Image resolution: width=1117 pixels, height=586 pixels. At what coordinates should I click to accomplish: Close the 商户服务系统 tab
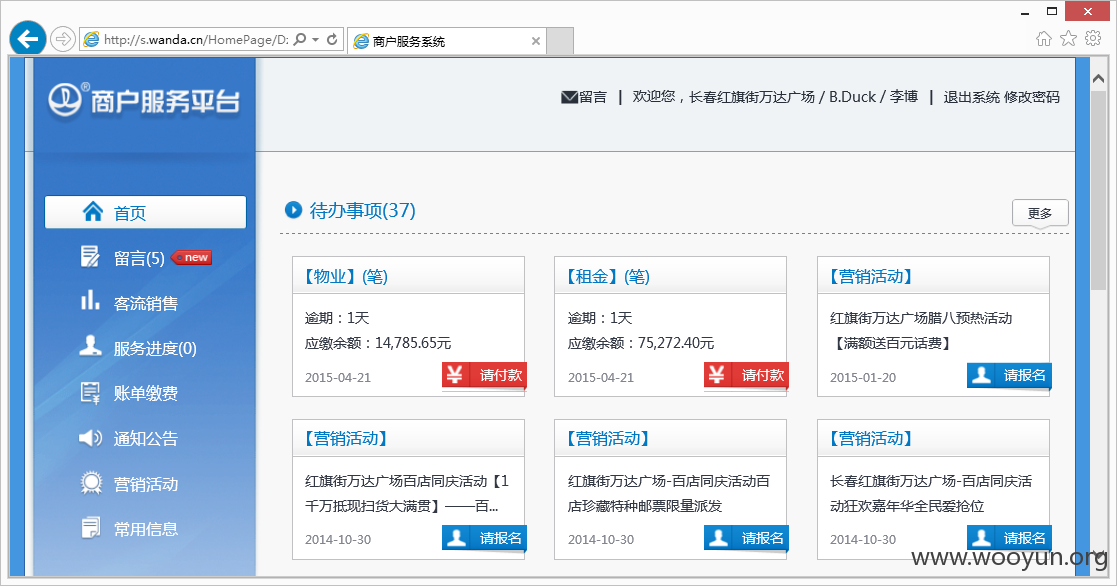[x=536, y=41]
